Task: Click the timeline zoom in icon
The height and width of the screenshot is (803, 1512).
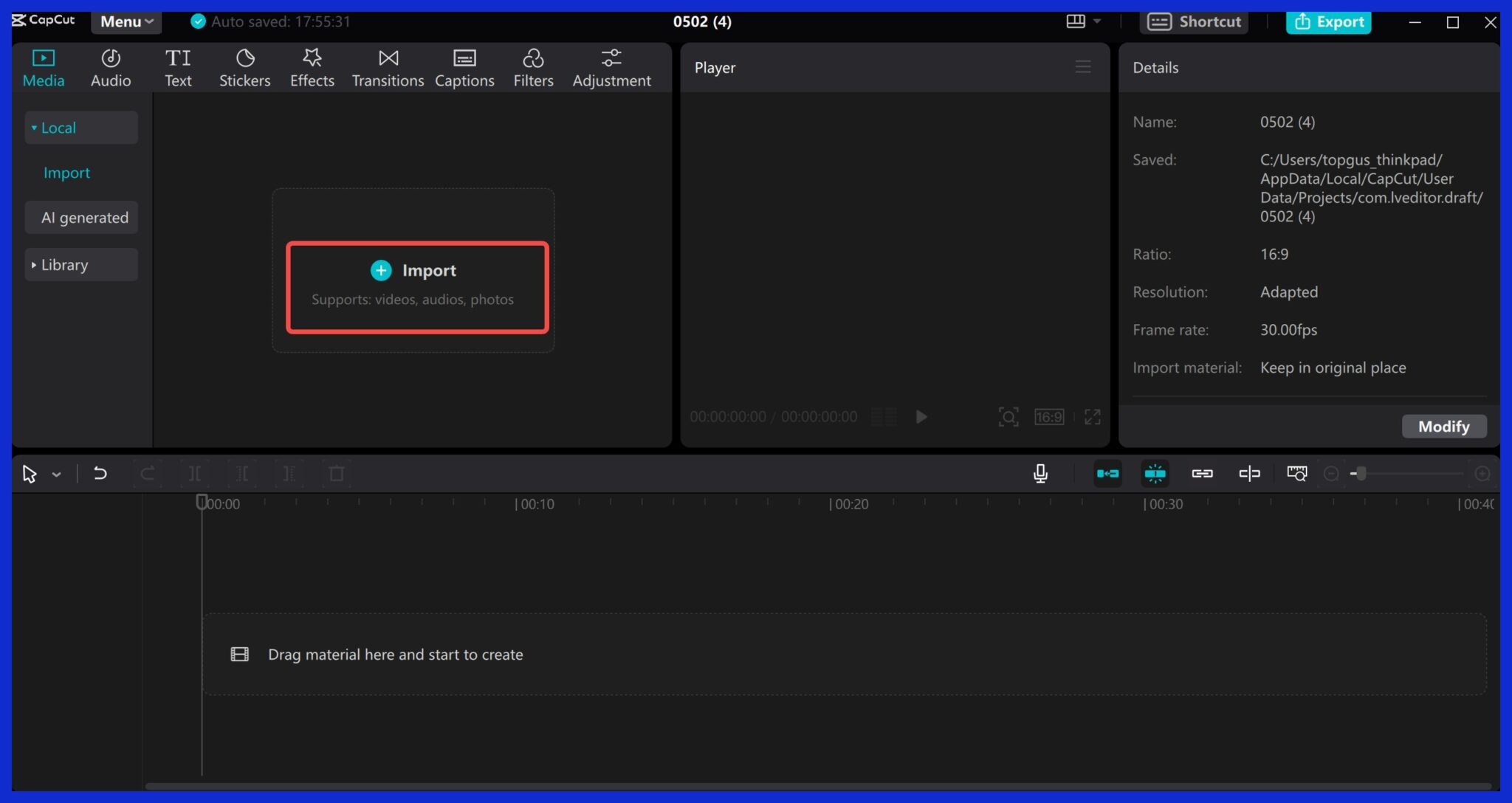Action: tap(1482, 474)
